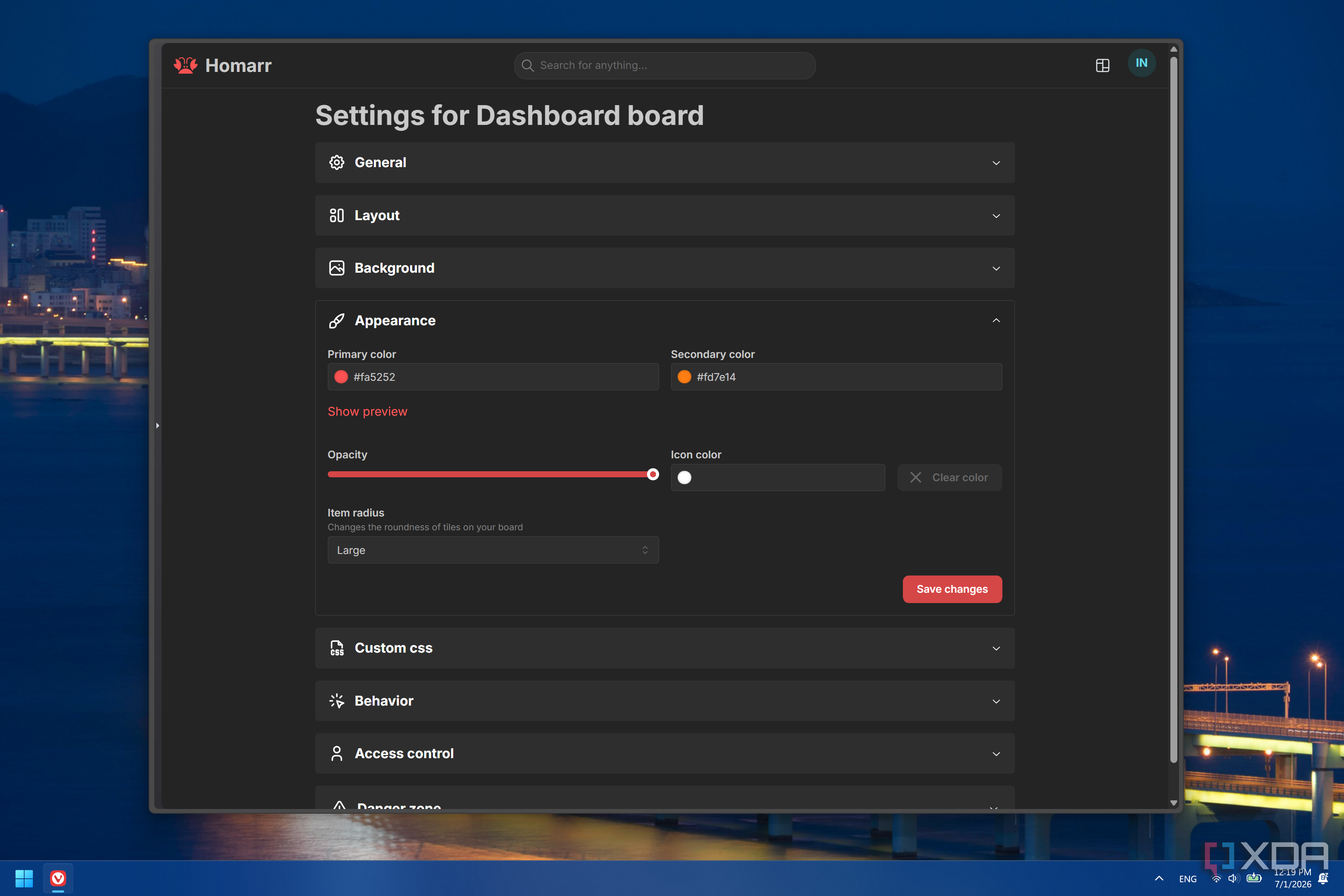The image size is (1344, 896).
Task: Focus the Search for anything field
Action: pyautogui.click(x=665, y=65)
